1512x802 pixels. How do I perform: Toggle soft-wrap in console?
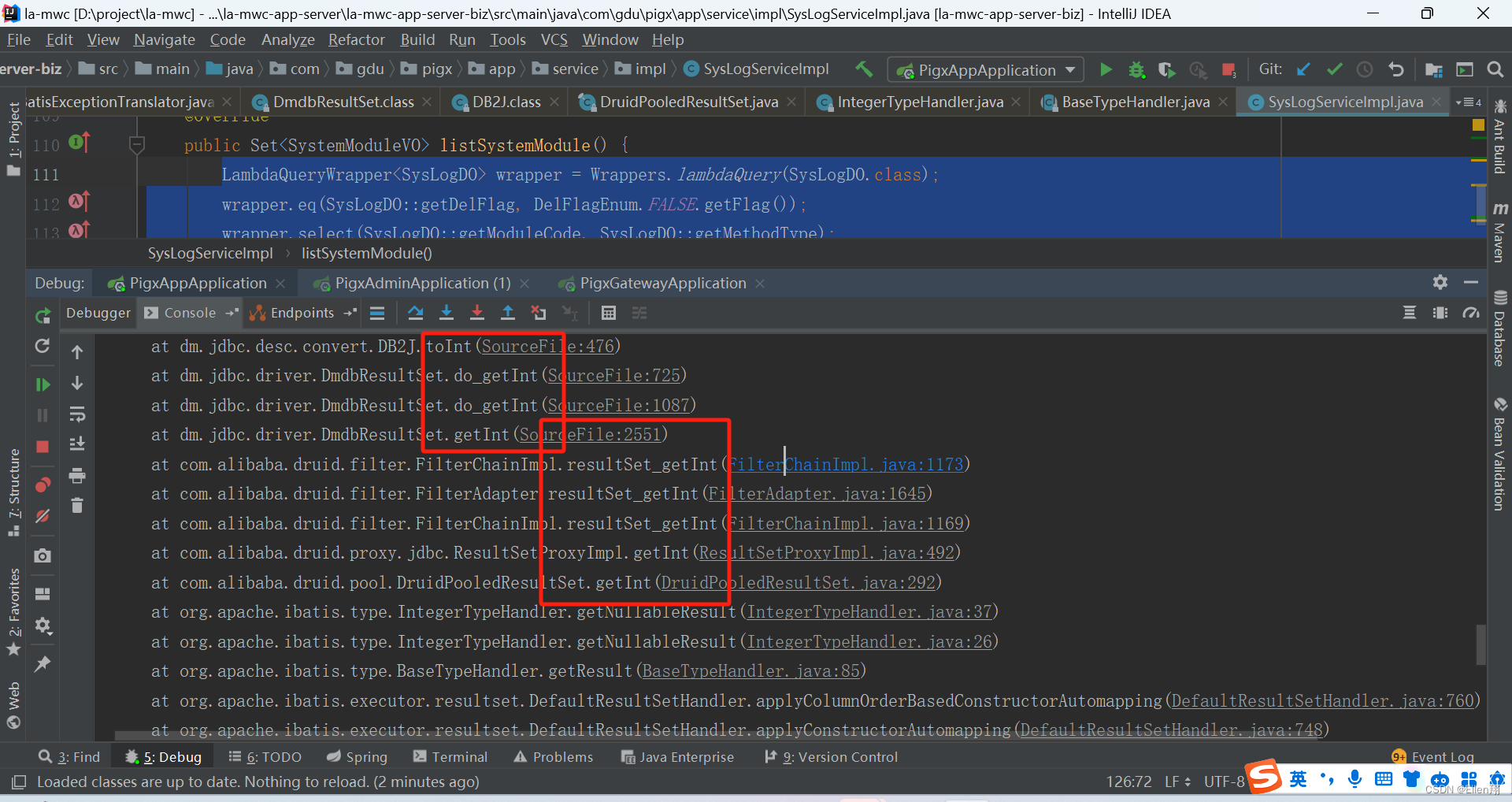(77, 414)
